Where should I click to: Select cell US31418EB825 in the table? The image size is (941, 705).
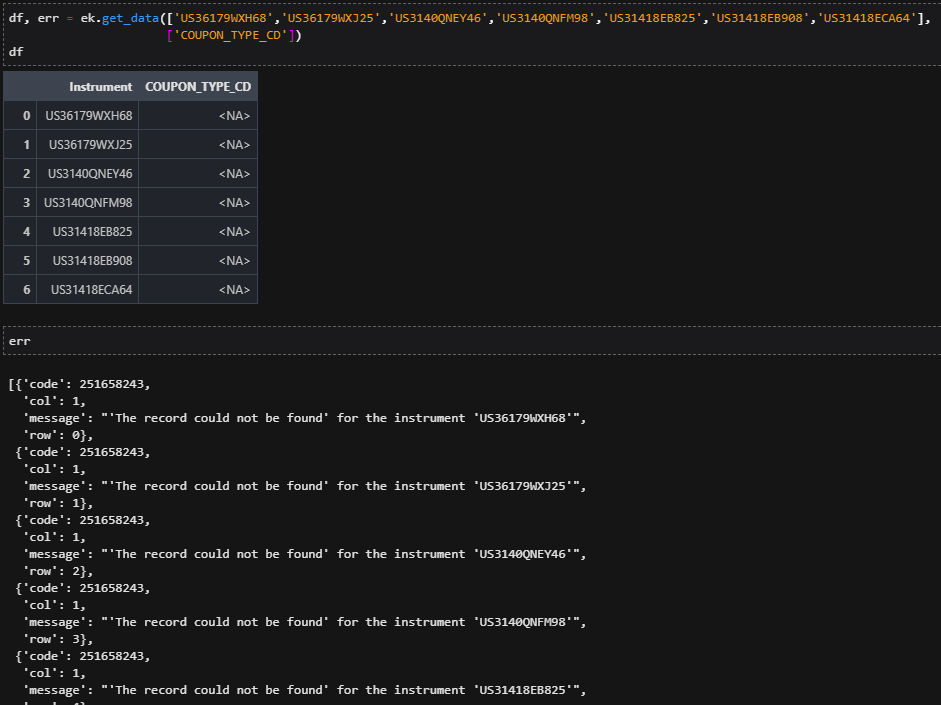click(x=88, y=232)
